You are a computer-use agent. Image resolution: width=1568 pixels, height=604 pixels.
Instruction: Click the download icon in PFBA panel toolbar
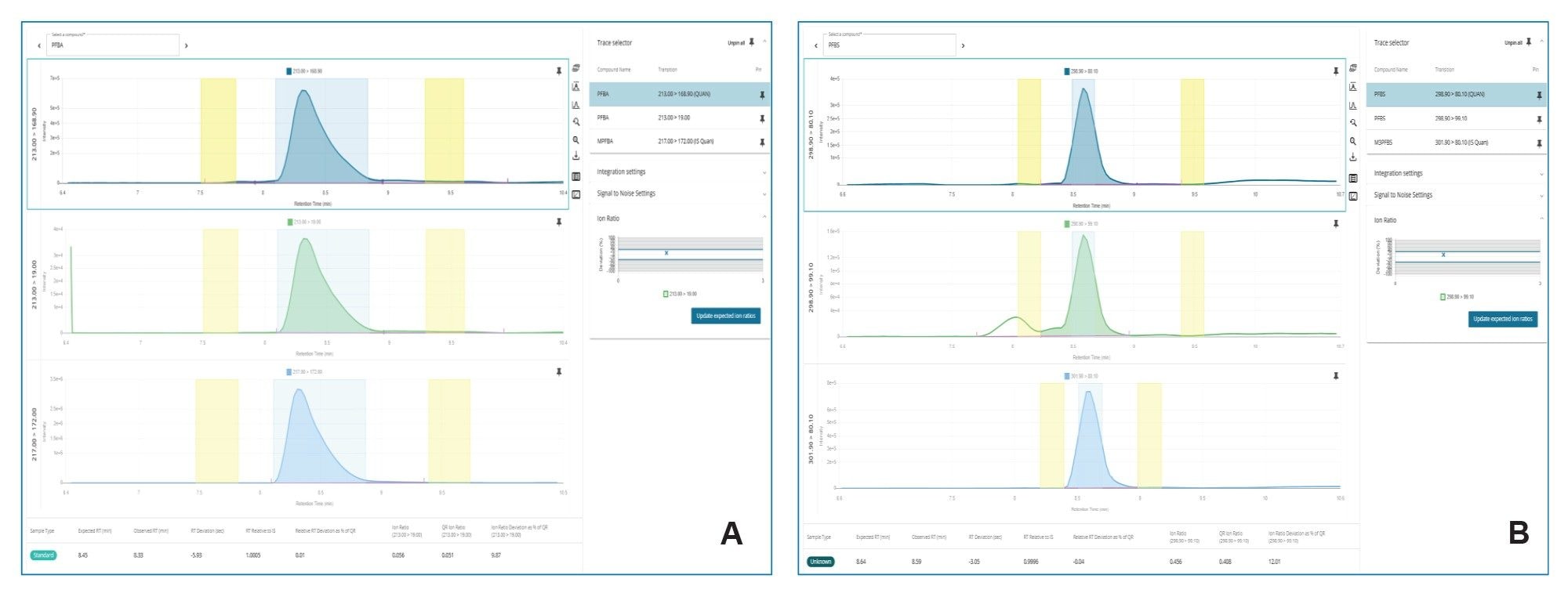tap(576, 156)
